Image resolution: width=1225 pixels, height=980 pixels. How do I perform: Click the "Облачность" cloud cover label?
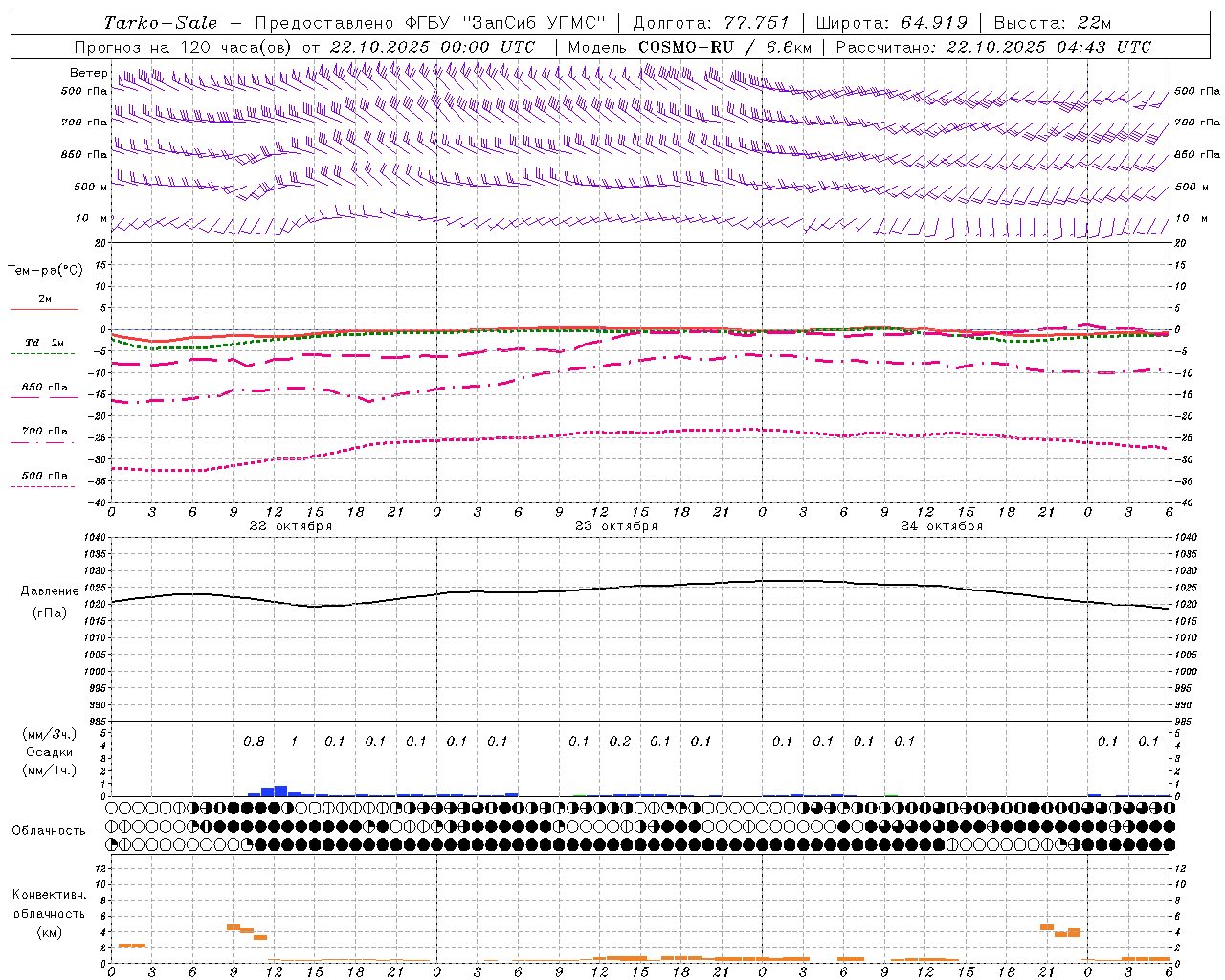[x=49, y=831]
